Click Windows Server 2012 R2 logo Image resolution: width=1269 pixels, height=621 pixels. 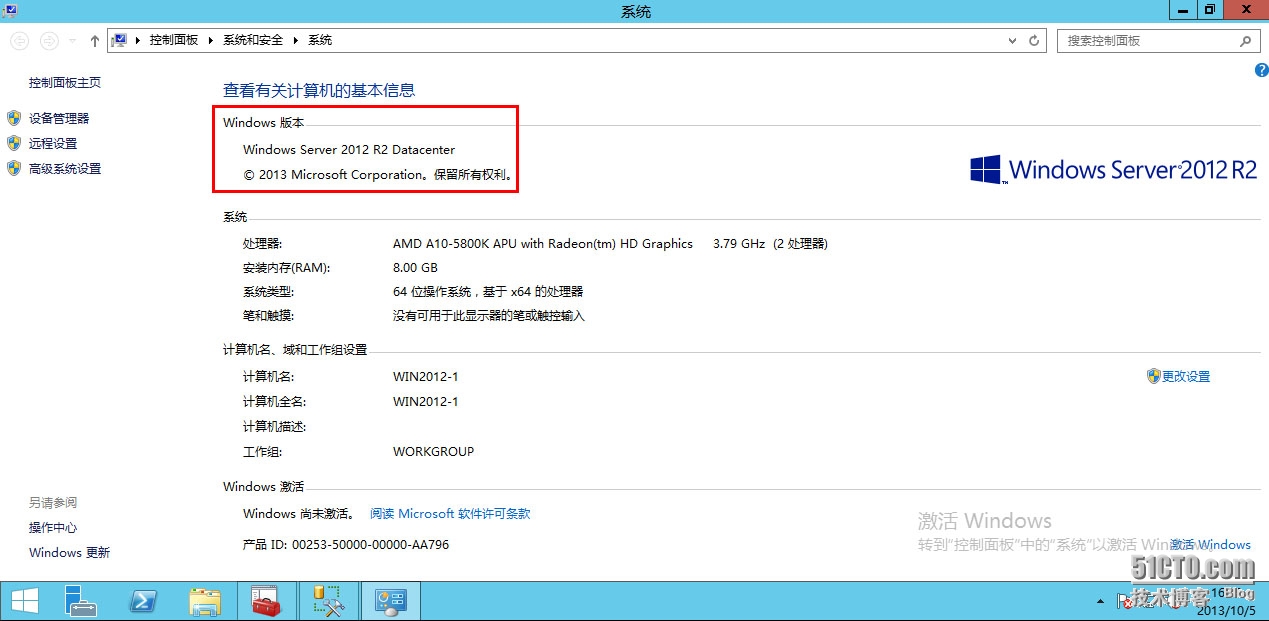tap(1113, 169)
